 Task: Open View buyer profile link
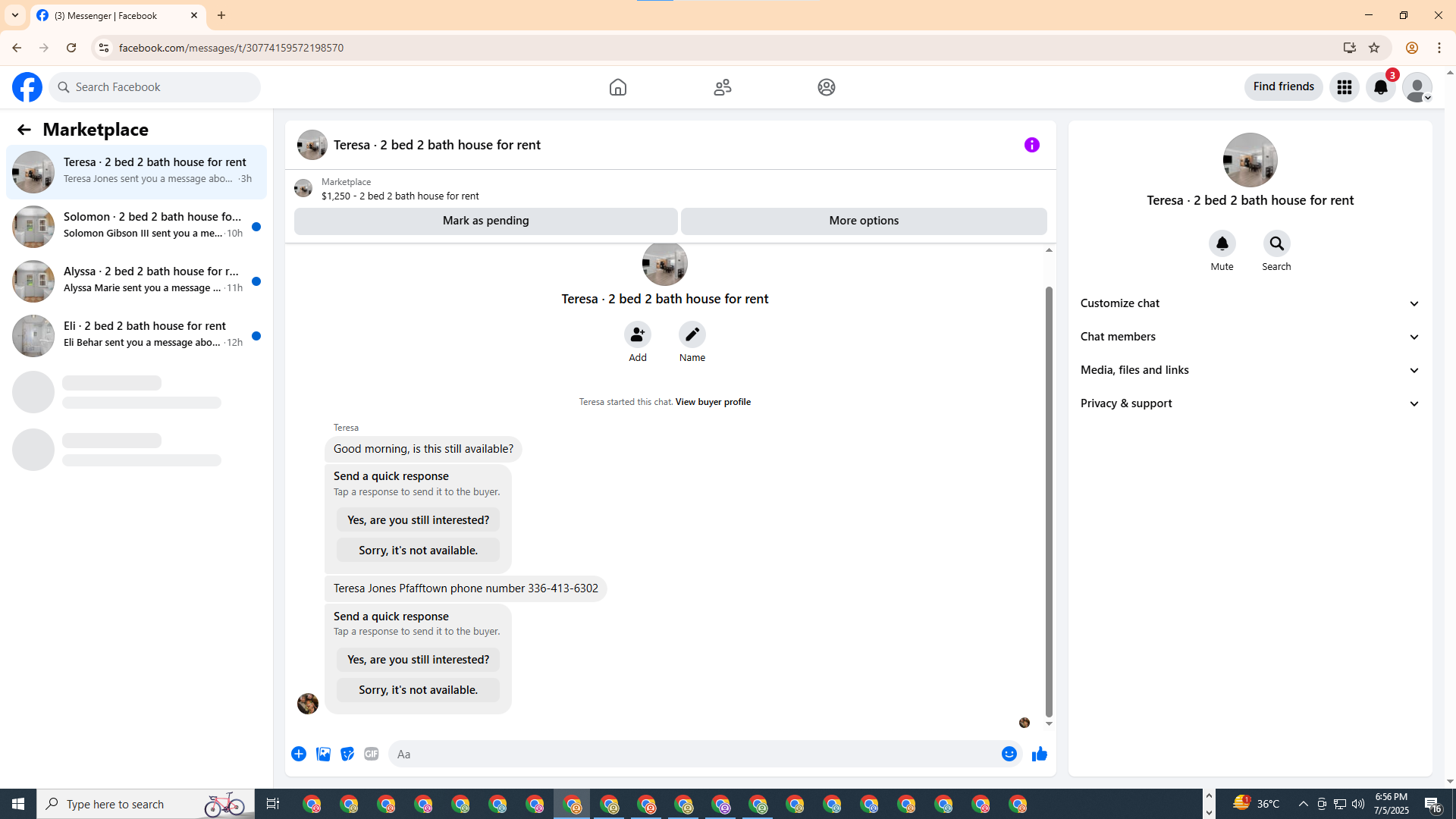click(x=712, y=402)
